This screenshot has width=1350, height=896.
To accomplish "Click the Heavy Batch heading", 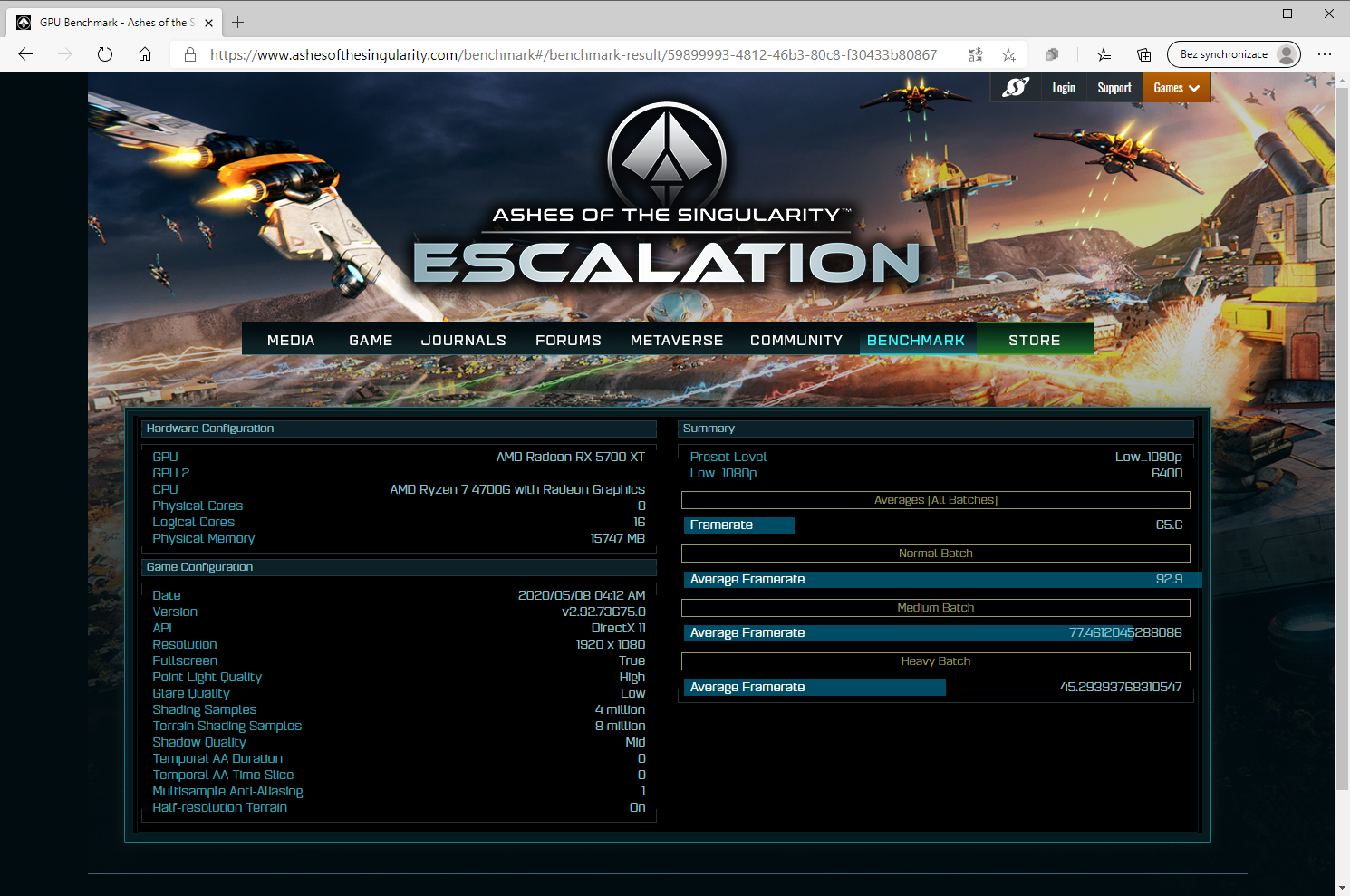I will tap(936, 661).
